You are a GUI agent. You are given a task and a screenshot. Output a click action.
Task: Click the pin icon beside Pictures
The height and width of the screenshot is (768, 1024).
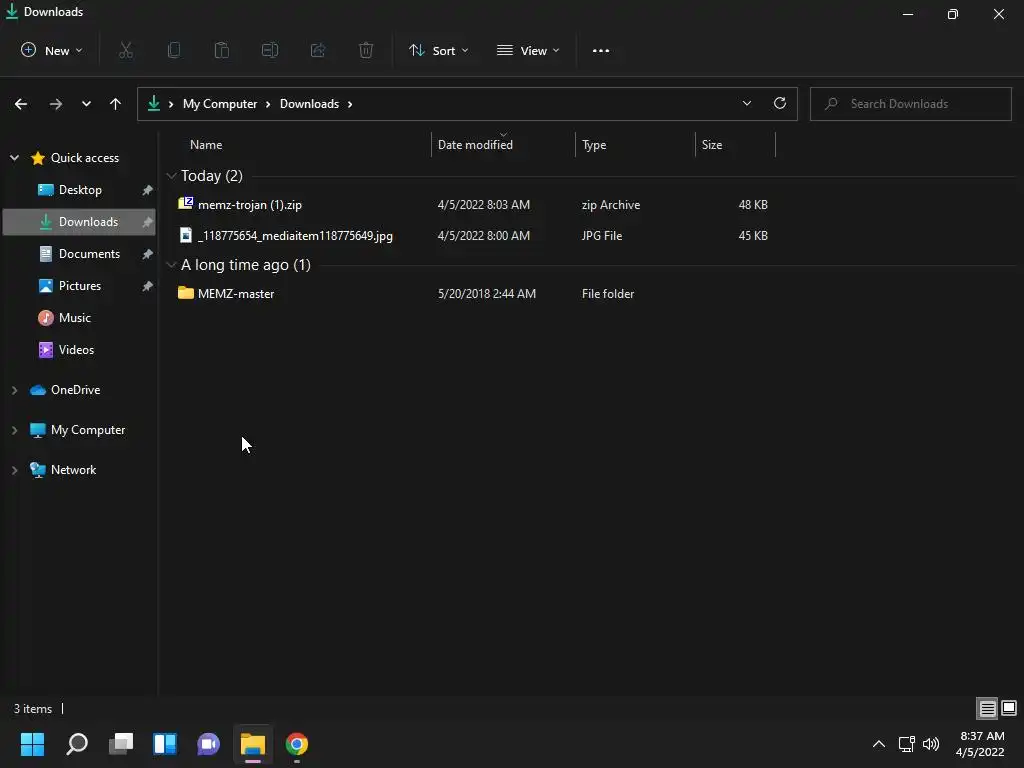click(148, 286)
